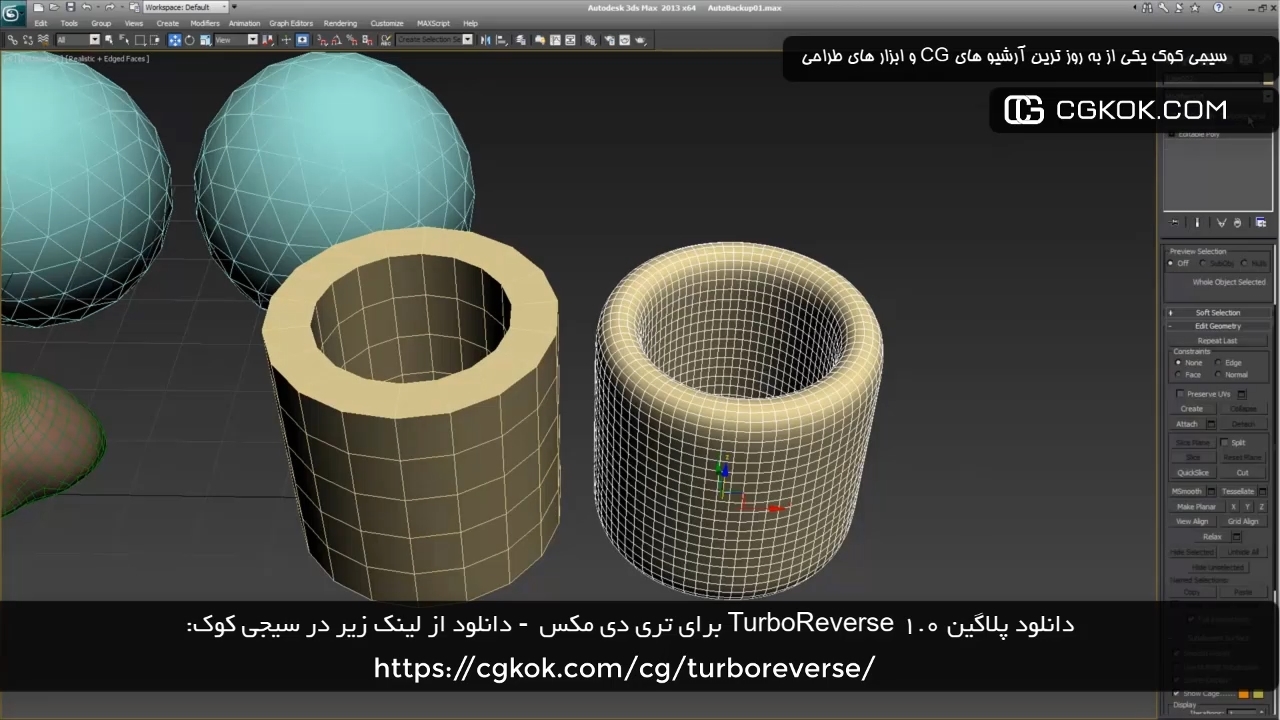Toggle the Show Cage checkbox
Viewport: 1280px width, 720px height.
[1177, 693]
